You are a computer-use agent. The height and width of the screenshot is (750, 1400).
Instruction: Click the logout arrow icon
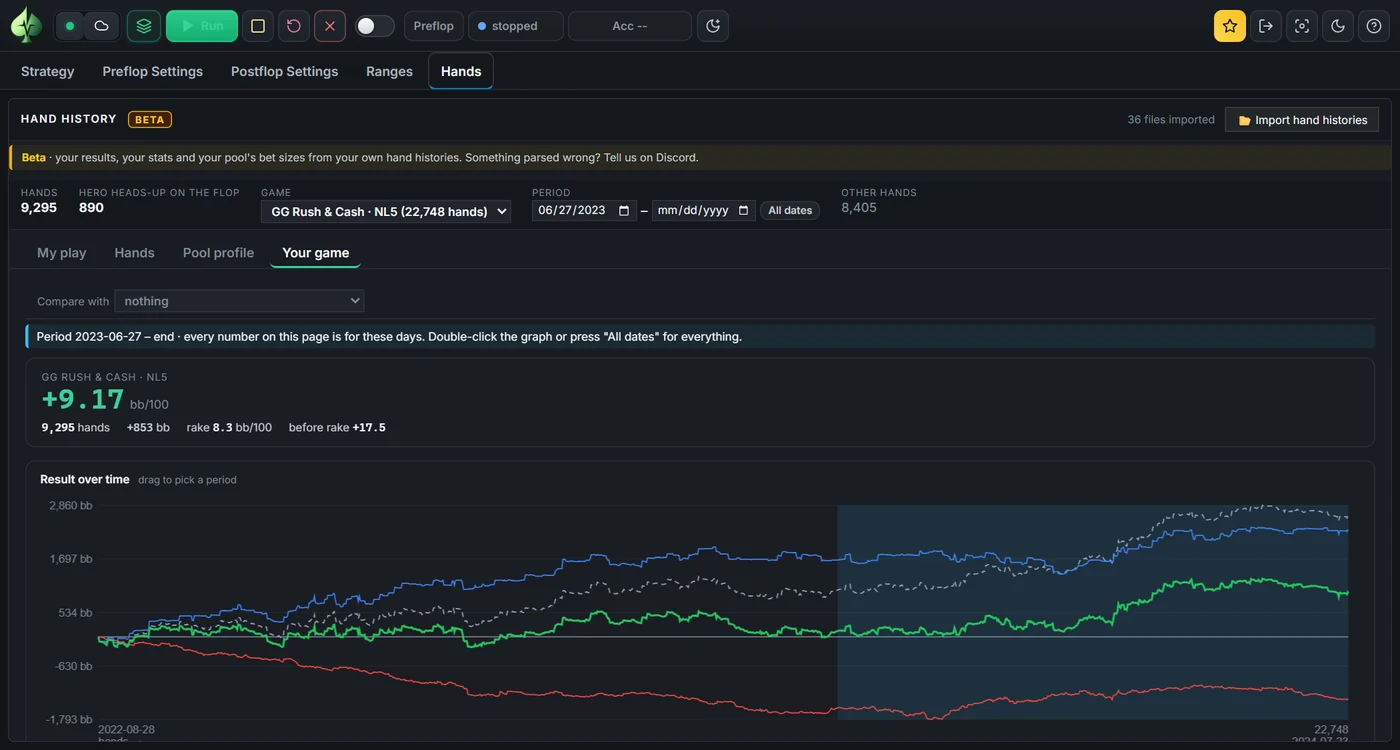[x=1266, y=26]
